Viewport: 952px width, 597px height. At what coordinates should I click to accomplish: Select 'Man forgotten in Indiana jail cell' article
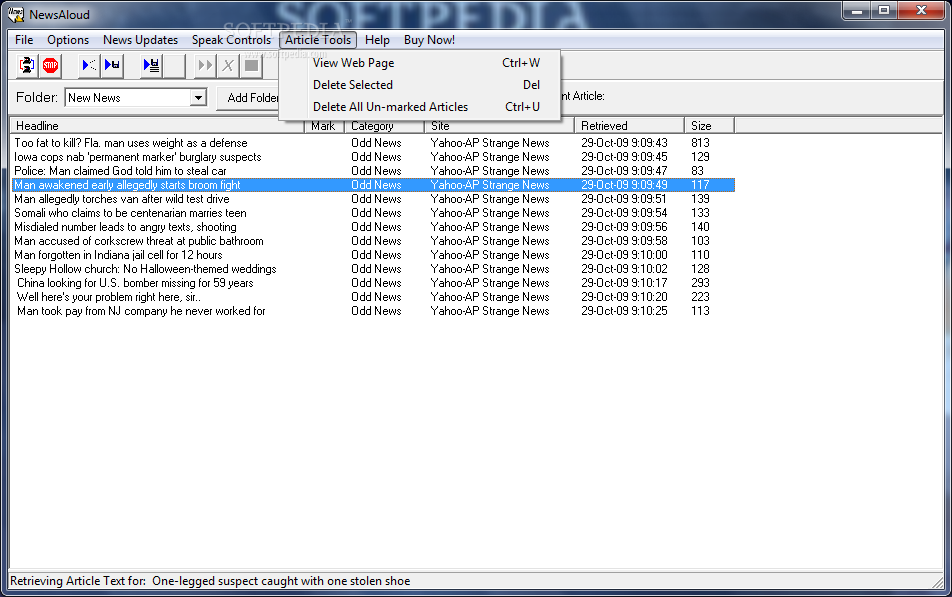point(373,254)
